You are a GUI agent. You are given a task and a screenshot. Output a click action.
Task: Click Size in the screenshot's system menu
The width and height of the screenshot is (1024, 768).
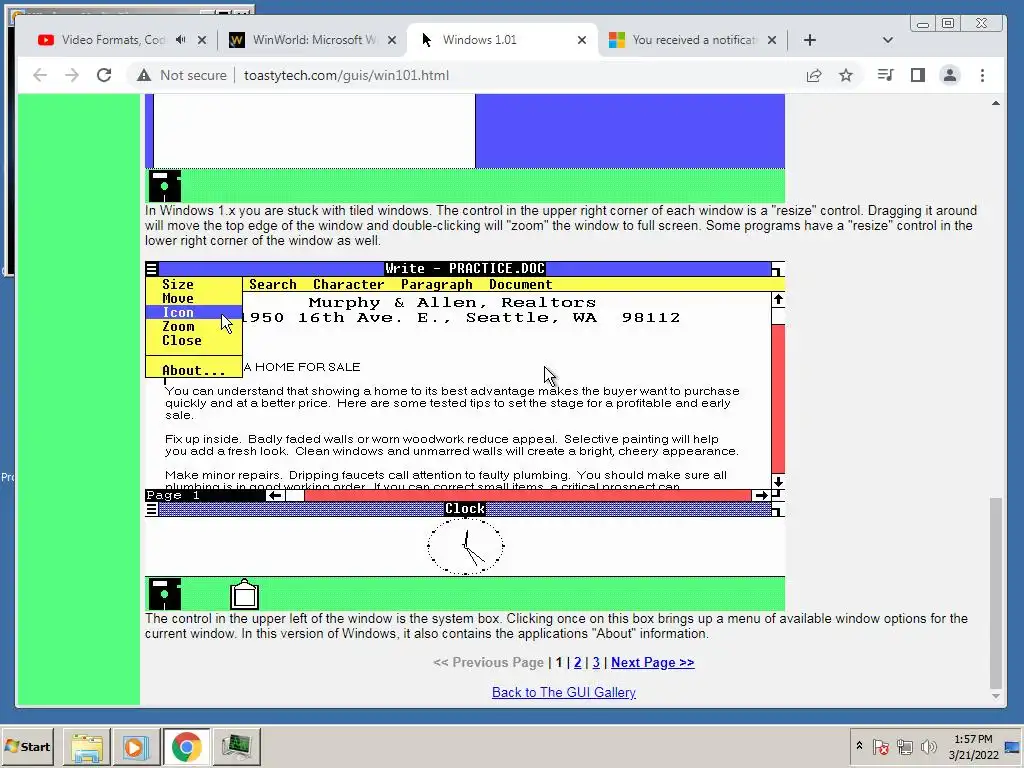click(x=178, y=284)
